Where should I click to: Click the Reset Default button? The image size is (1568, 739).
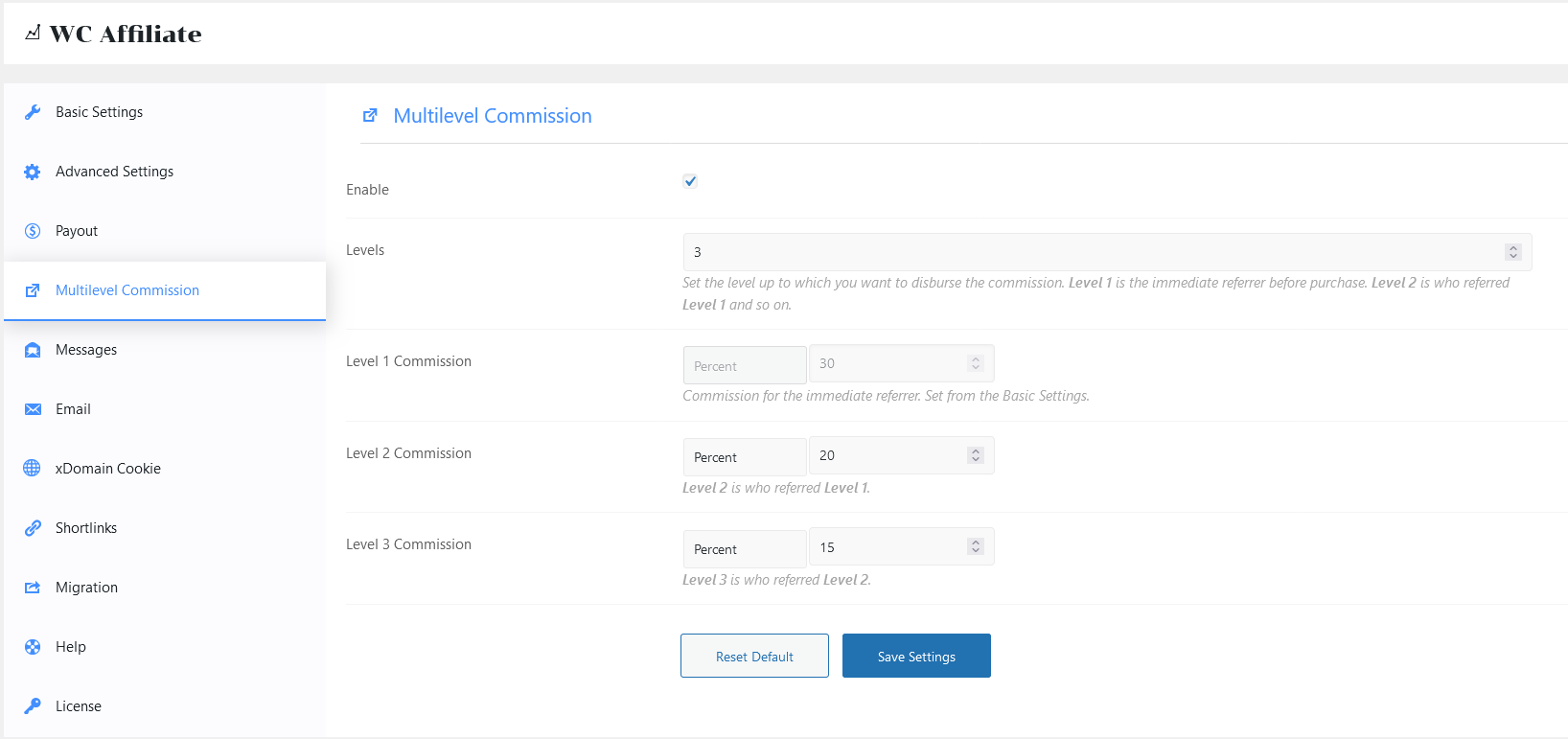point(754,656)
